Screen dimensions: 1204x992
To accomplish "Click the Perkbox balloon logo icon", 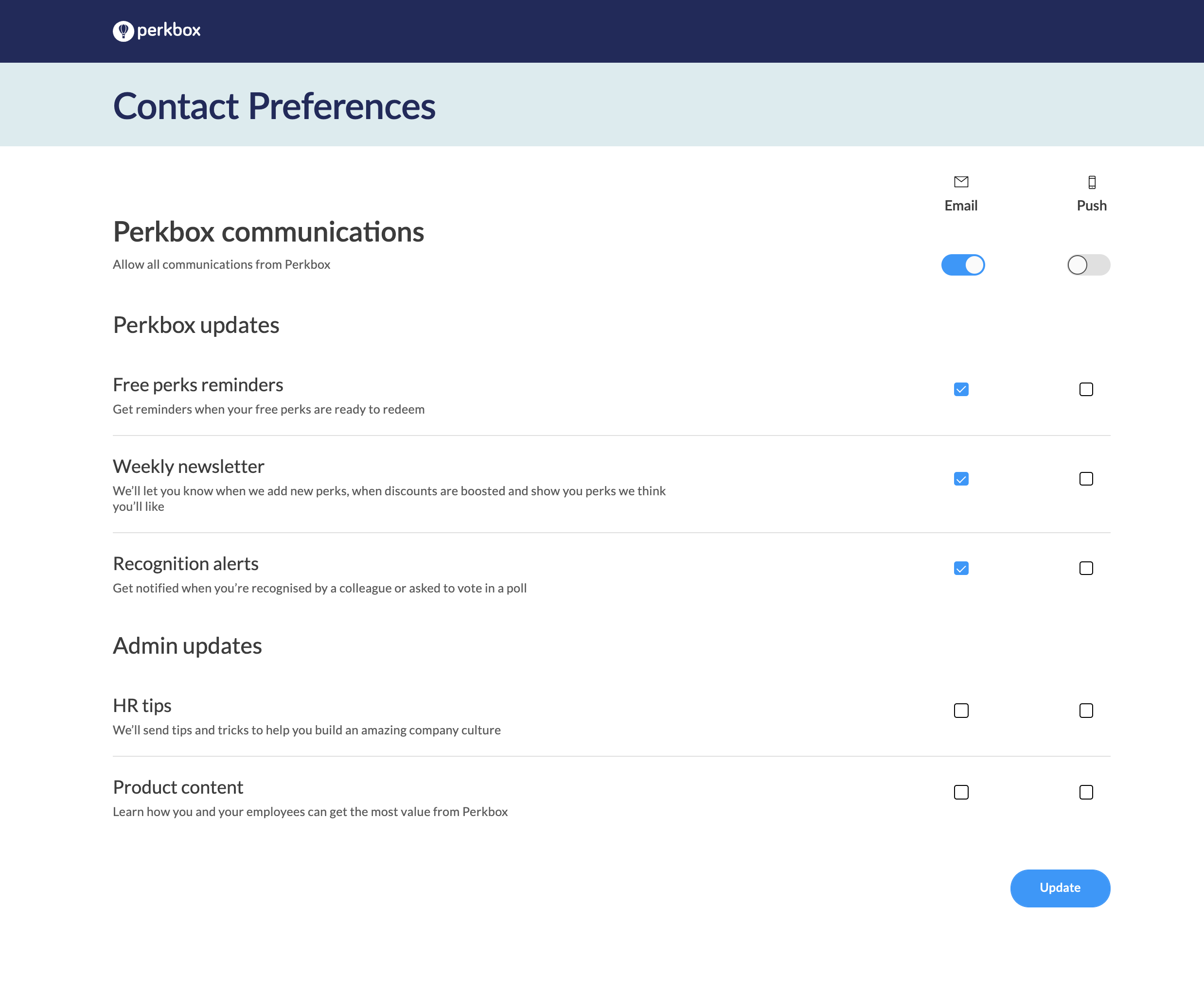I will [123, 31].
